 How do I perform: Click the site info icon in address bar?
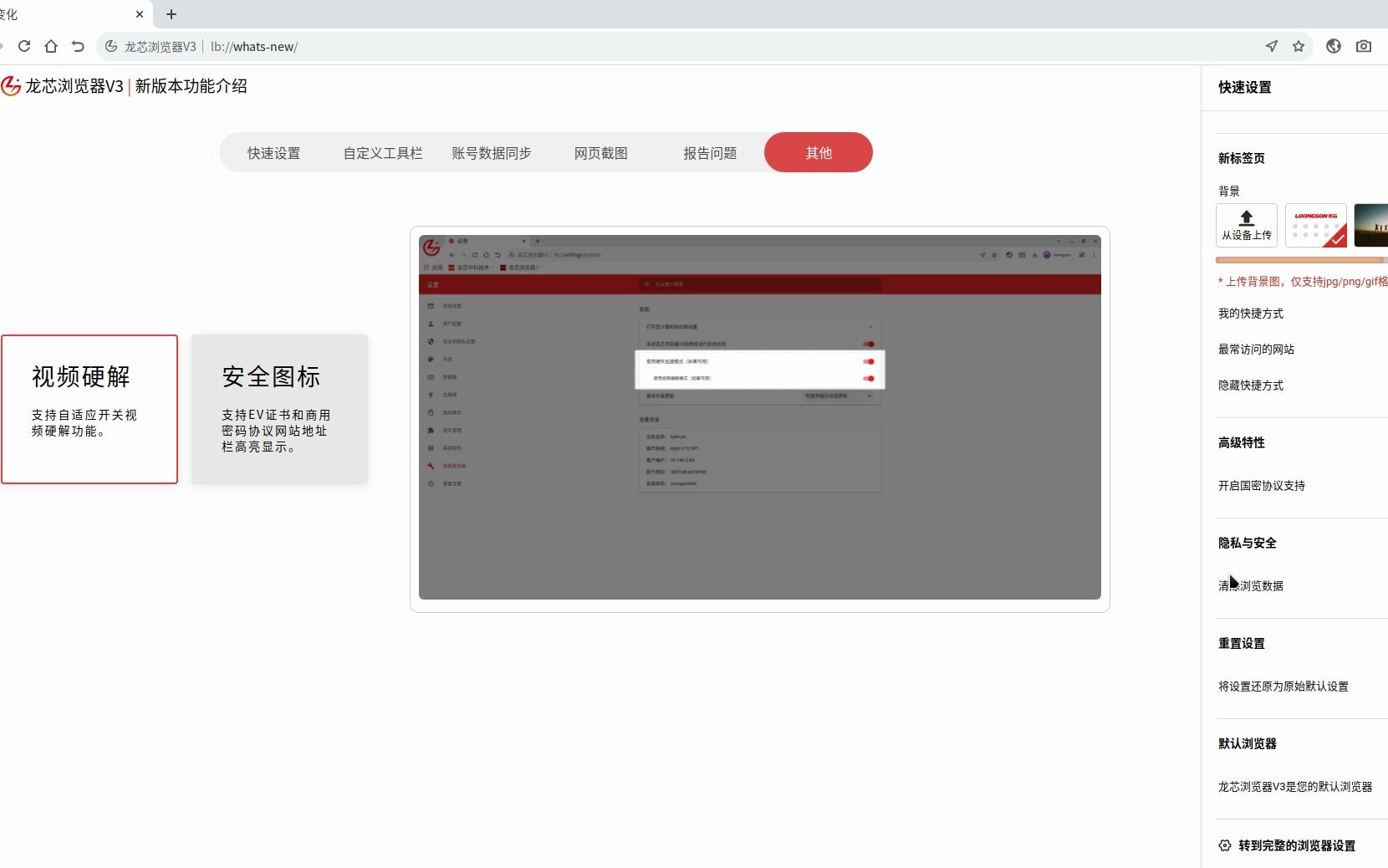[x=111, y=46]
